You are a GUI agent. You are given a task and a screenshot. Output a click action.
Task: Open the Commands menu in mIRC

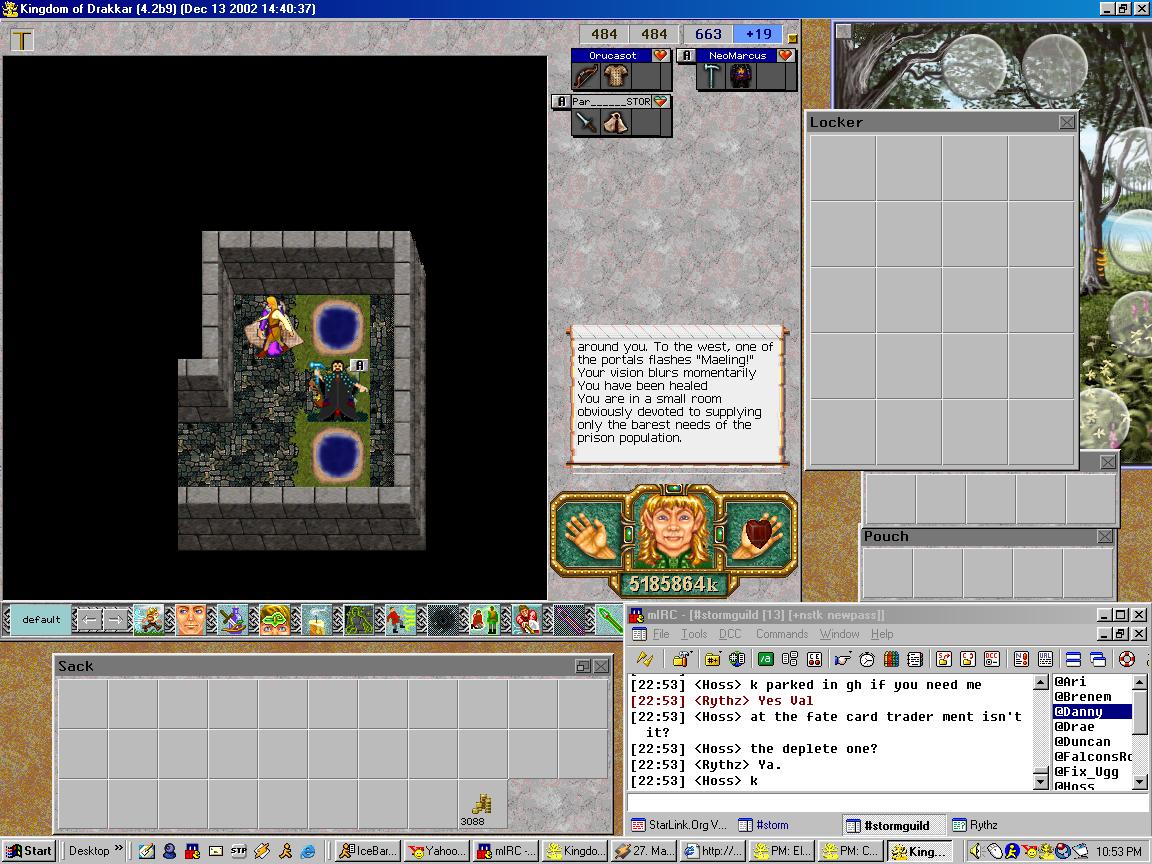(x=781, y=634)
